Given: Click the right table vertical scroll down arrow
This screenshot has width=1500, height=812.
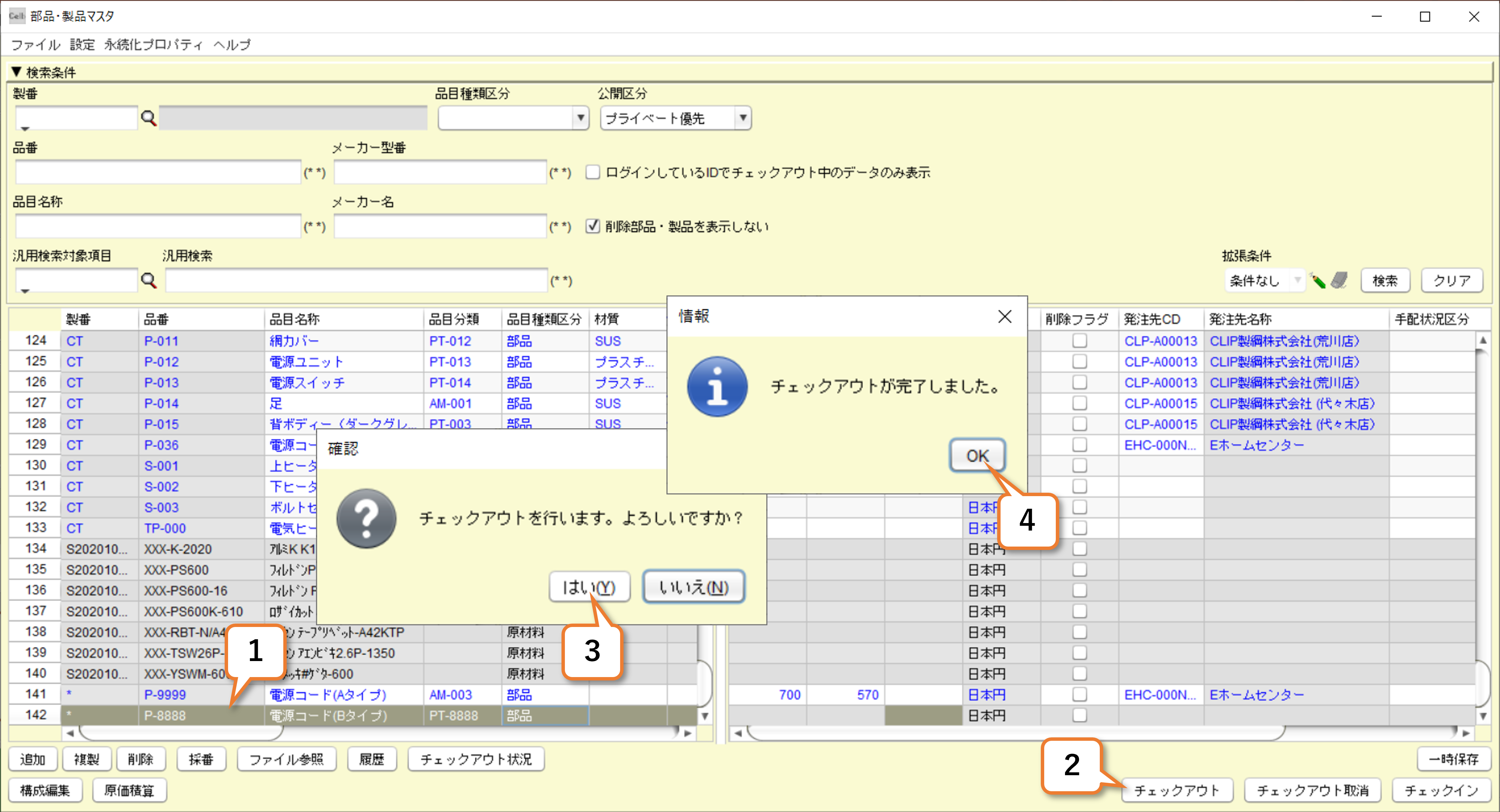Looking at the screenshot, I should (1483, 717).
